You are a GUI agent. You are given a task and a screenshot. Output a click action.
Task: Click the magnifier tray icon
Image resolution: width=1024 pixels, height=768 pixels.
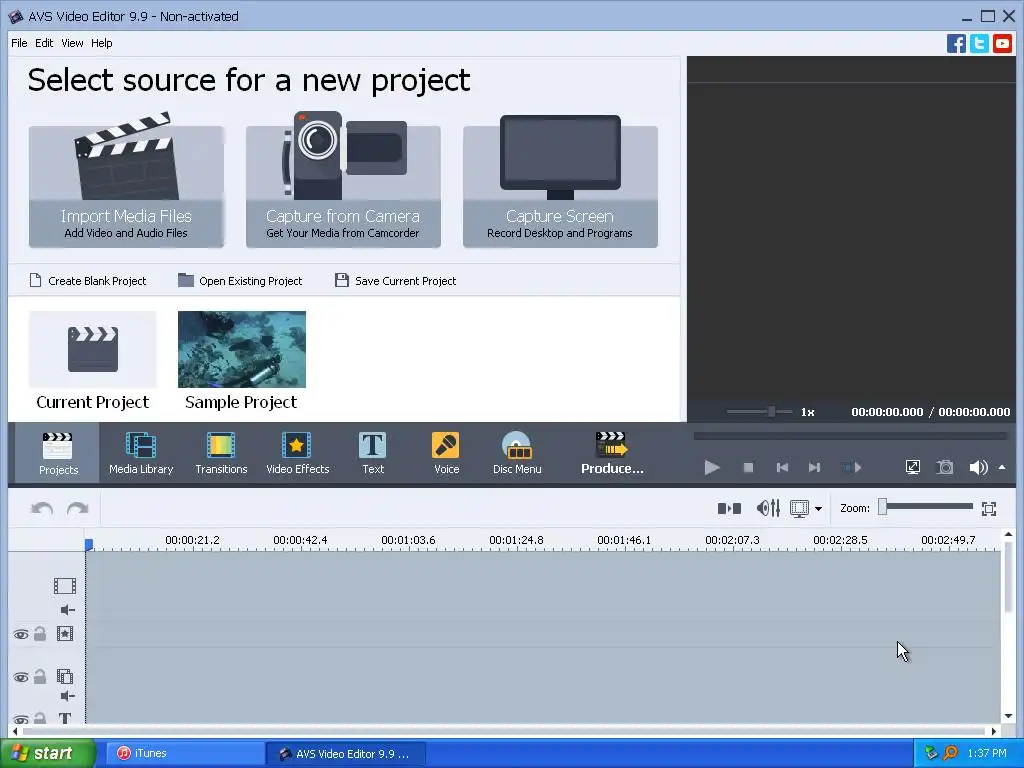(950, 753)
